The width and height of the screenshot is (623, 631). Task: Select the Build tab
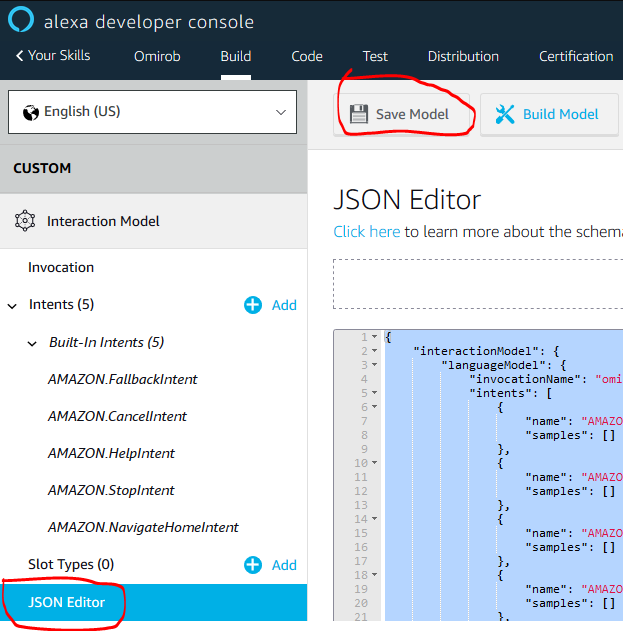[236, 56]
